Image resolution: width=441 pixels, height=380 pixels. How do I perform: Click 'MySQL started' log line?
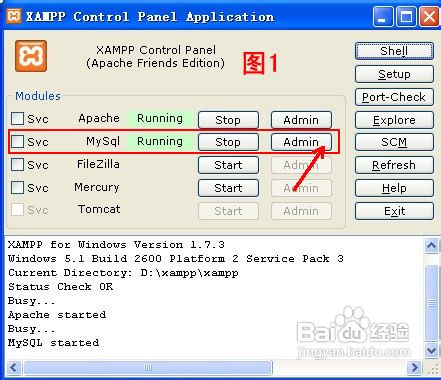53,343
